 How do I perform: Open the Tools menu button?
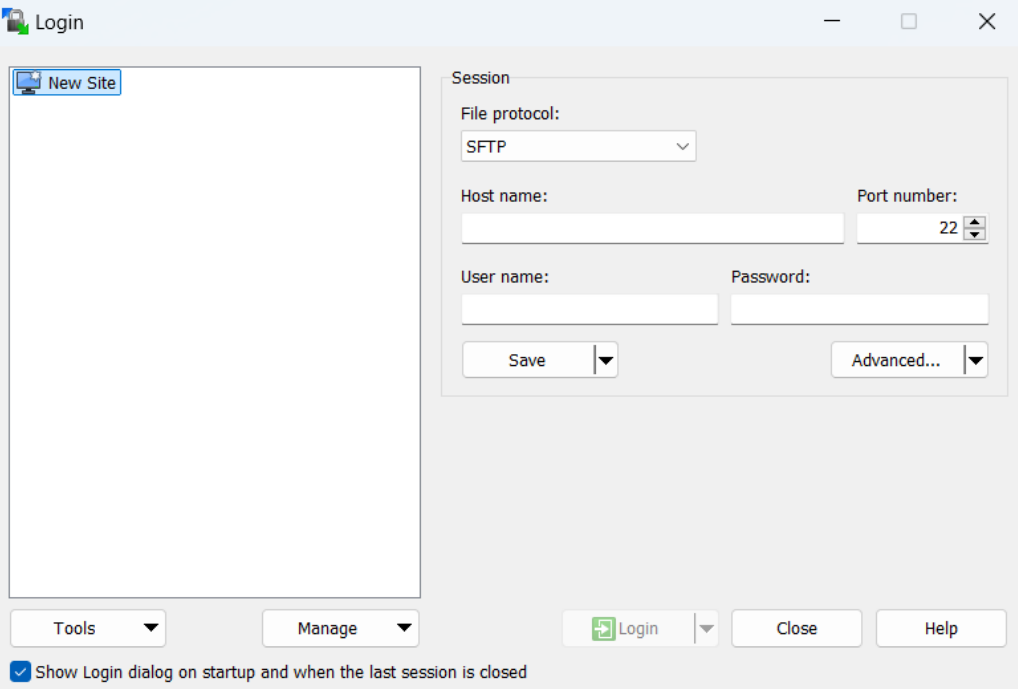pyautogui.click(x=88, y=628)
